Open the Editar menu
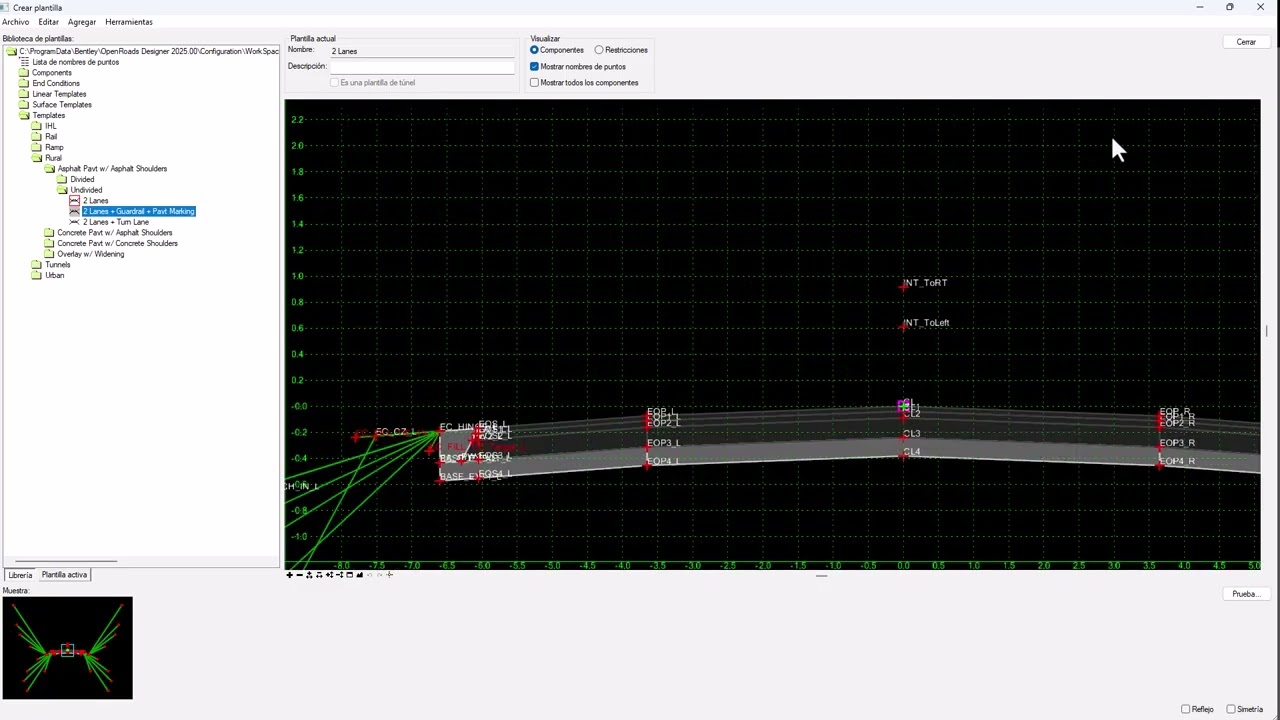Image resolution: width=1280 pixels, height=720 pixels. (x=48, y=22)
